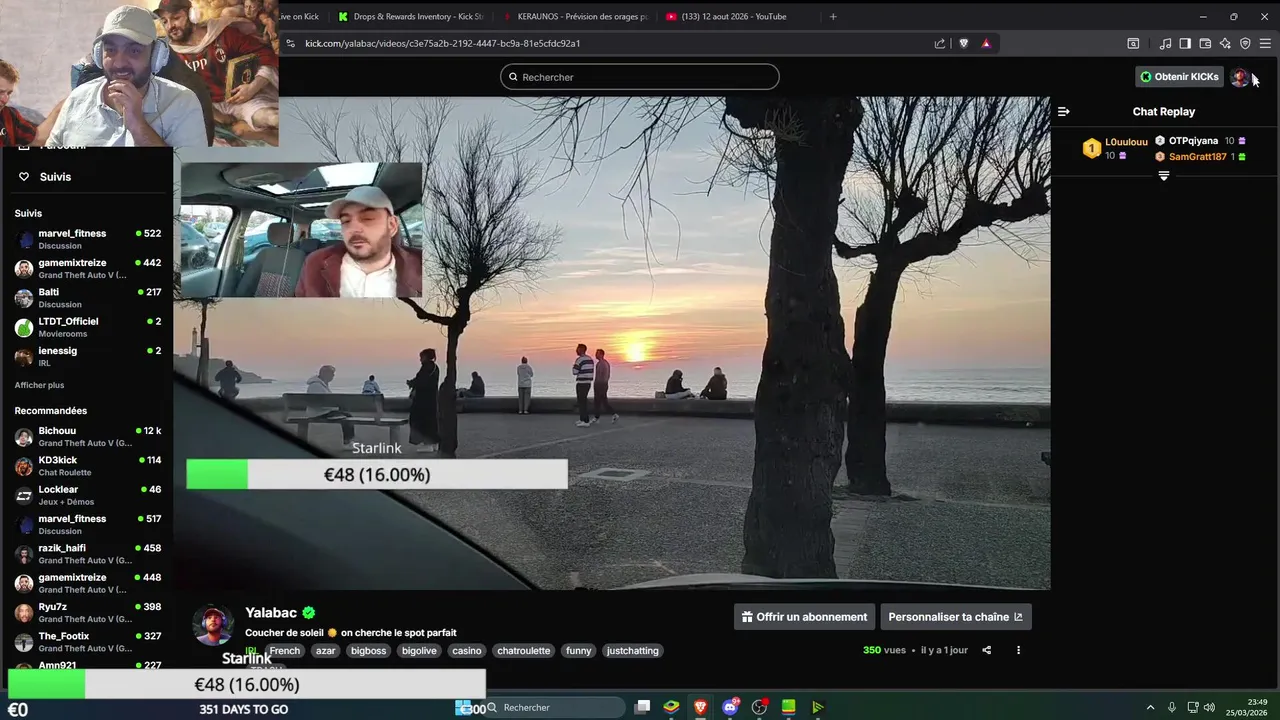This screenshot has height=720, width=1280.
Task: Open Discord from the taskbar
Action: point(730,707)
